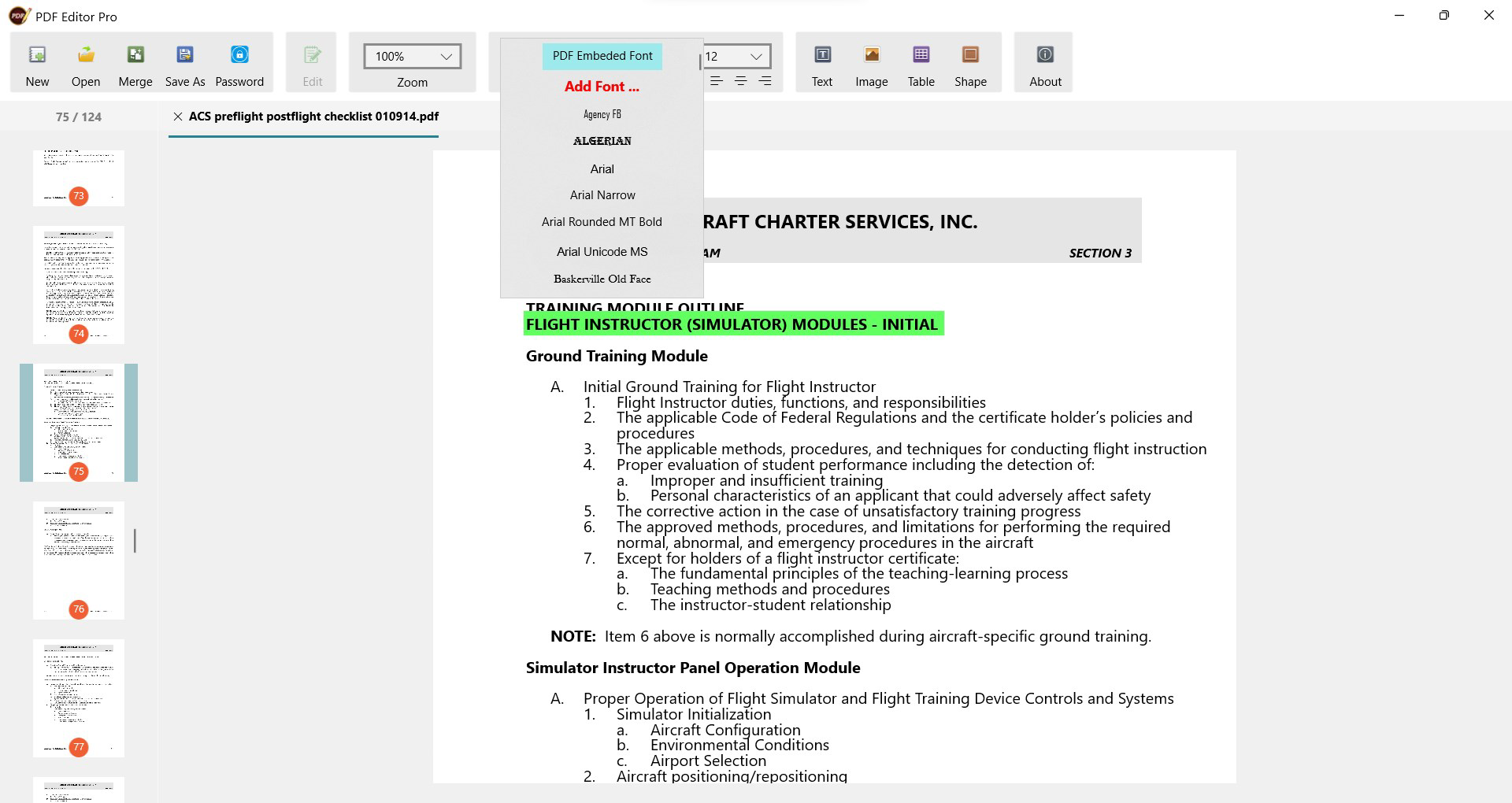Viewport: 1512px width, 803px height.
Task: Open page 74 thumbnail
Action: (x=79, y=285)
